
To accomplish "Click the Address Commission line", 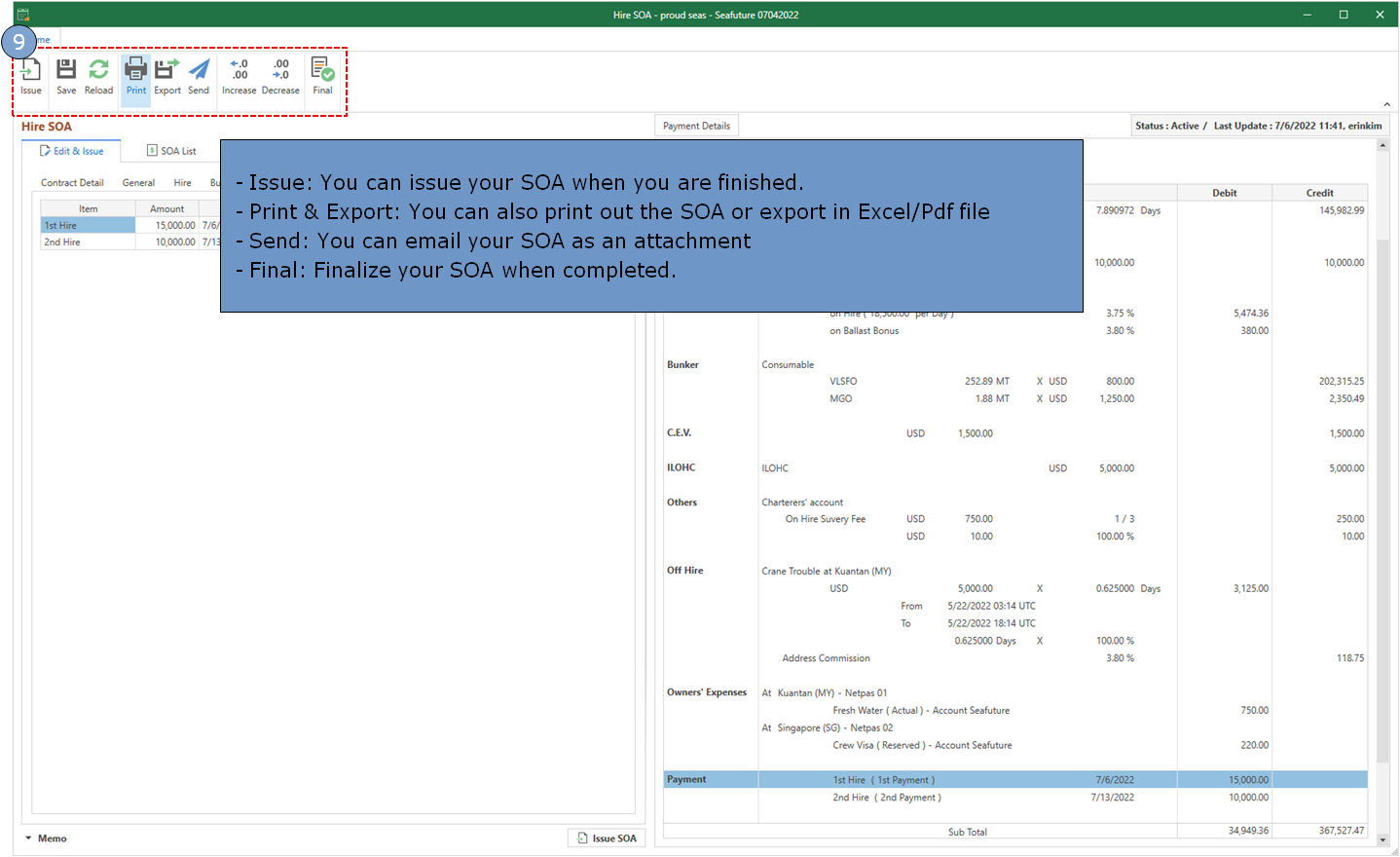I will 826,658.
